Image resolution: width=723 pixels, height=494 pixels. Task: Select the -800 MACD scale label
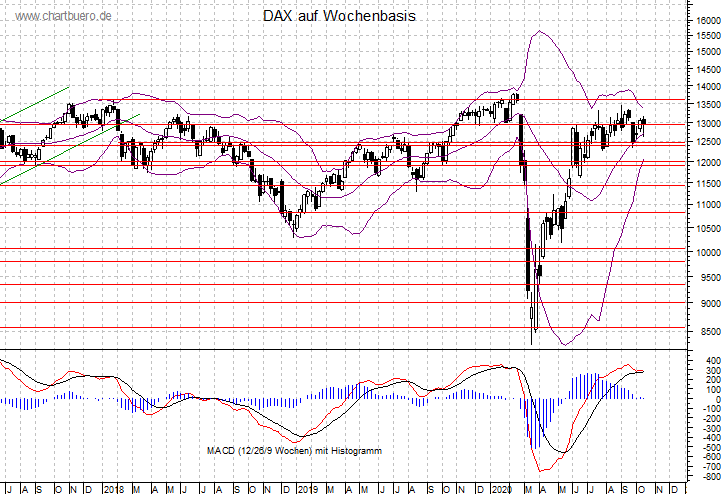(712, 476)
